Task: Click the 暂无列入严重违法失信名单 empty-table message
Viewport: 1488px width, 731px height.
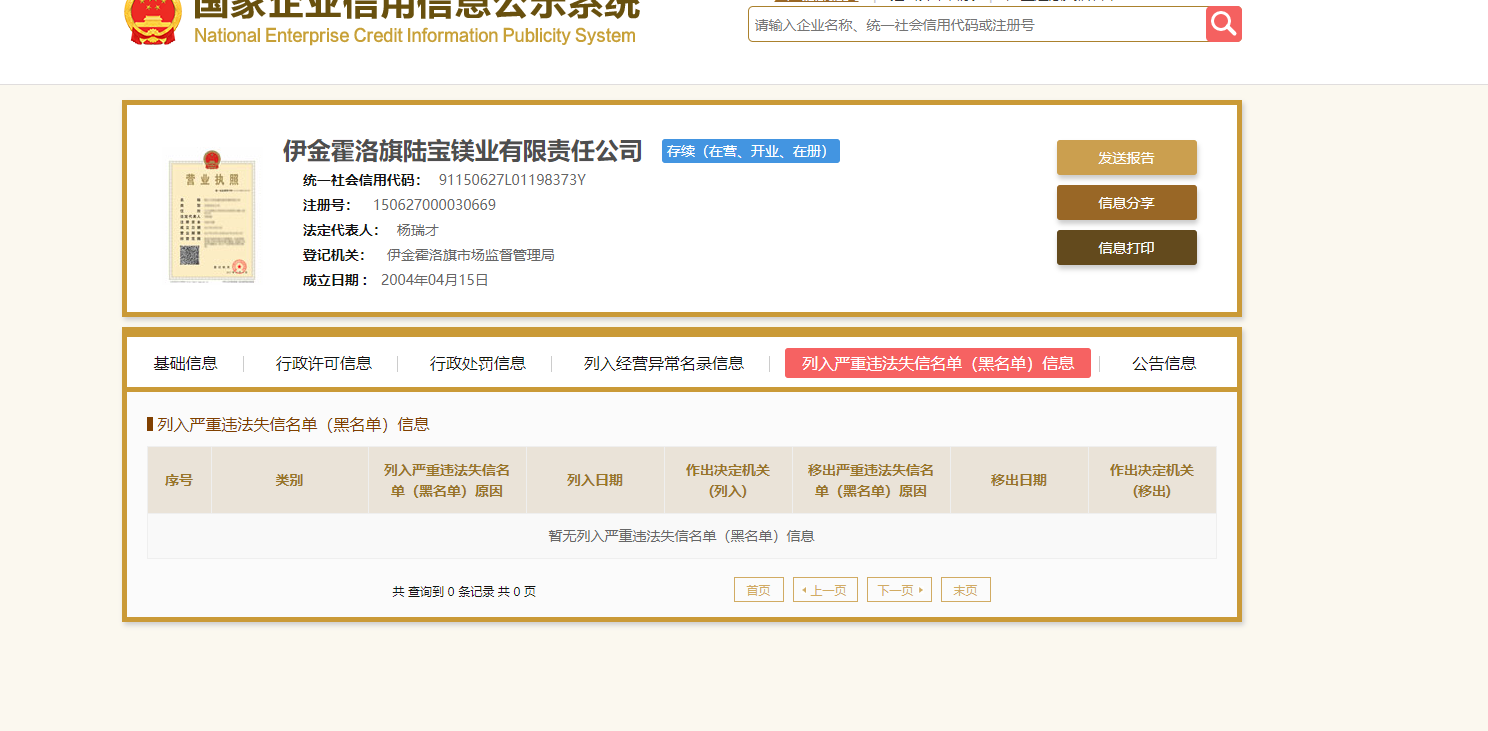Action: point(681,536)
